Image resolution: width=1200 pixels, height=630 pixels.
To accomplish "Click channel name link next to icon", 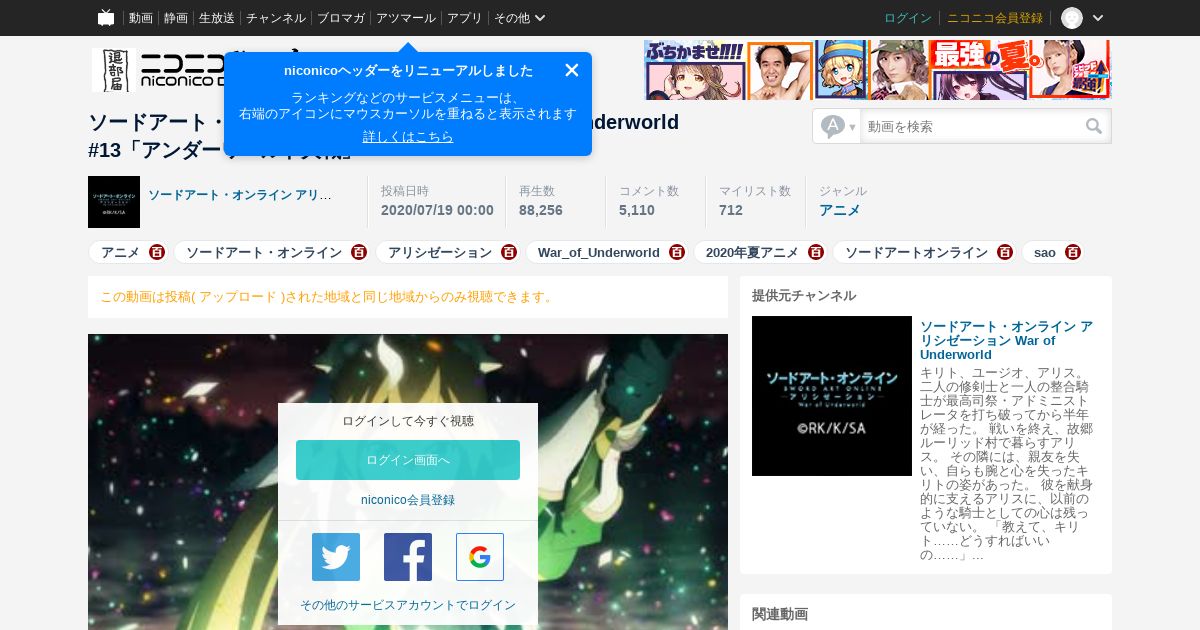I will (240, 195).
